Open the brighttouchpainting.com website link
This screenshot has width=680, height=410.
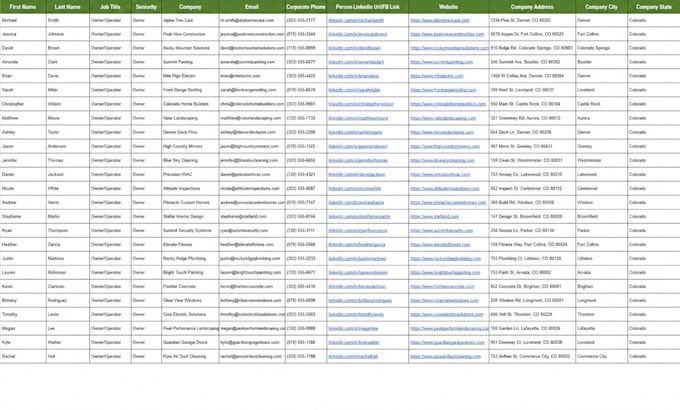coord(445,273)
